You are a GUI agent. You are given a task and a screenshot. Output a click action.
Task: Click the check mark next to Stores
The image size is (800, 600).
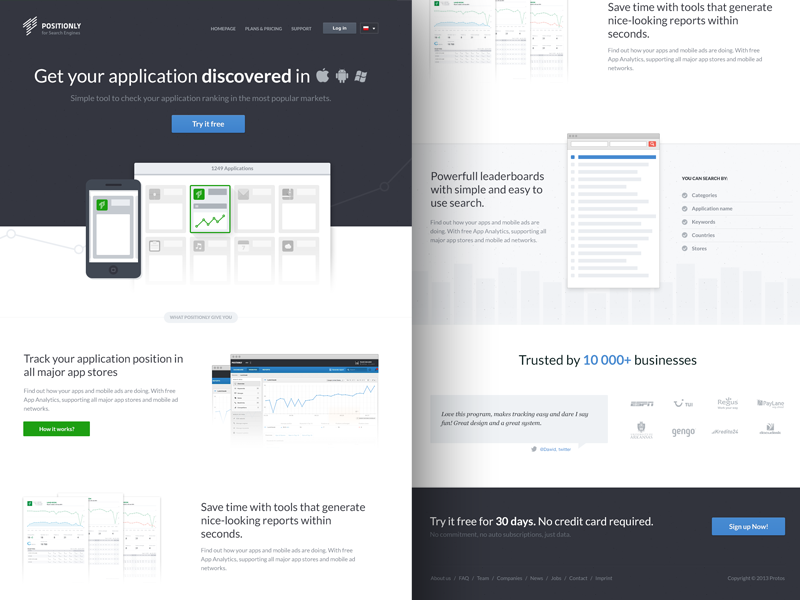685,248
